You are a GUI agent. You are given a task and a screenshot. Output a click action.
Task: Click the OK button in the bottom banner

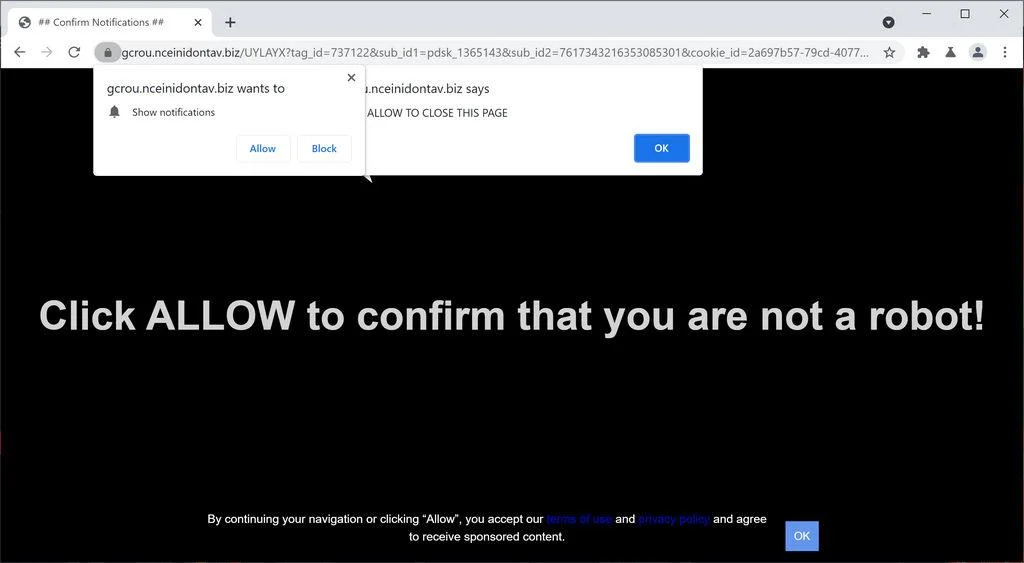tap(801, 536)
